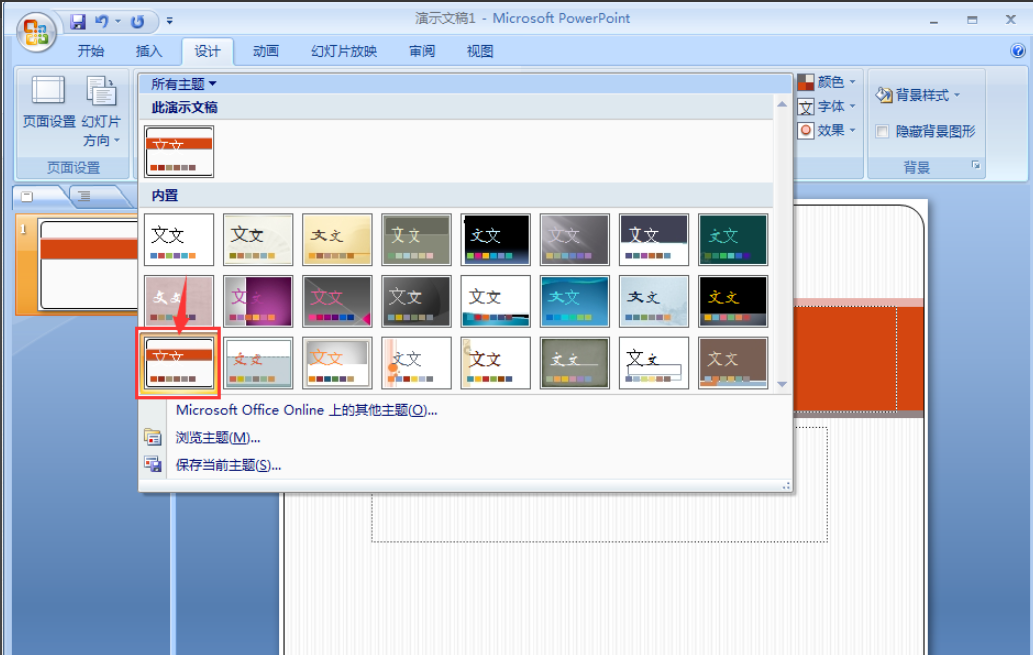Apply the white theme with teal wave footer
Viewport: 1033px width, 655px height.
point(495,301)
